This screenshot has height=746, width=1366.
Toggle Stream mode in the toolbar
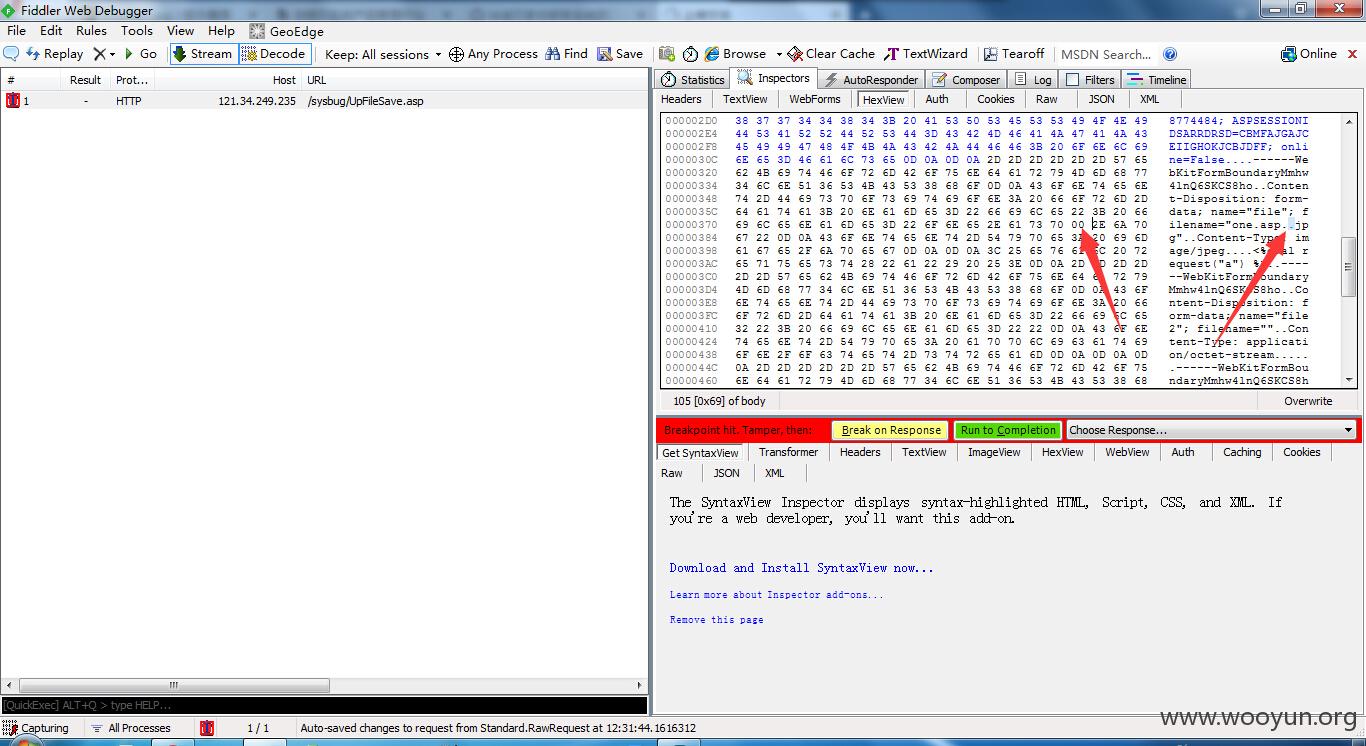coord(203,54)
